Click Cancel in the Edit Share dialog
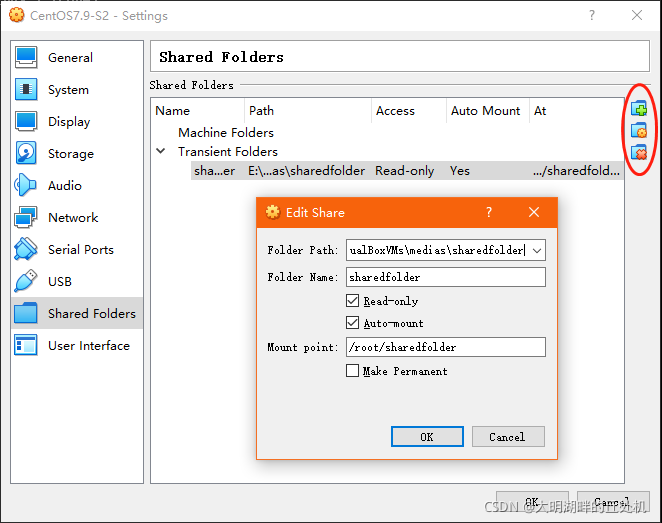Viewport: 662px width, 523px height. [508, 436]
